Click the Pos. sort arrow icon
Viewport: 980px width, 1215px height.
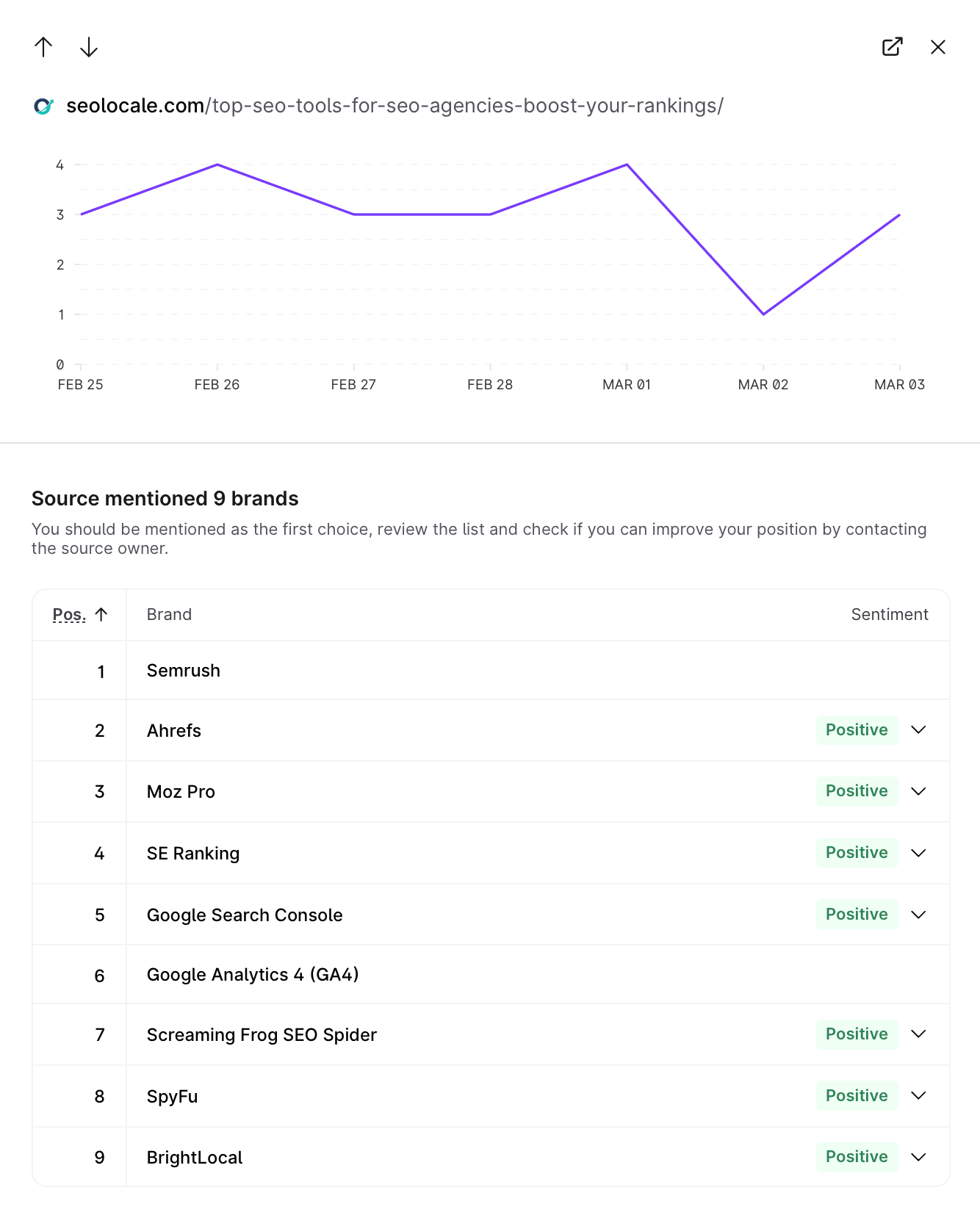coord(101,615)
